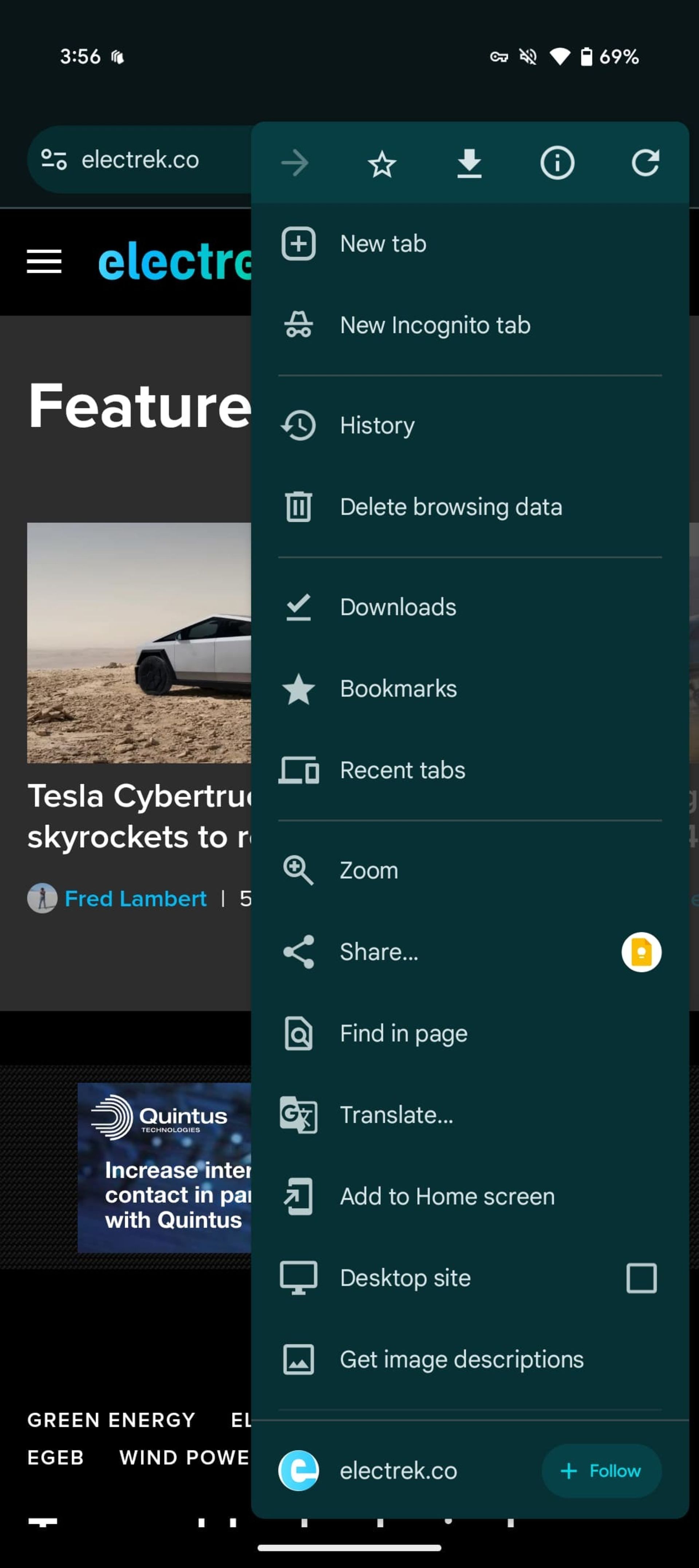
Task: Select Recent tabs entry
Action: (x=469, y=770)
